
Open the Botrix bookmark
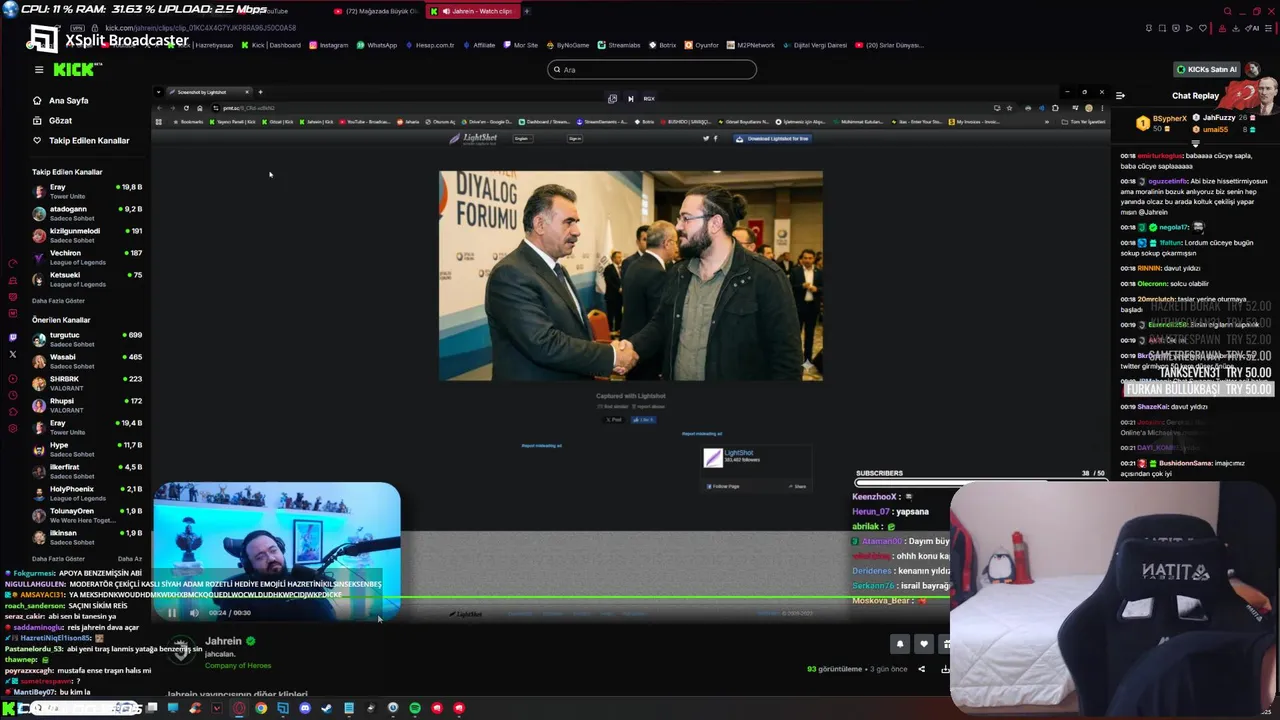662,45
